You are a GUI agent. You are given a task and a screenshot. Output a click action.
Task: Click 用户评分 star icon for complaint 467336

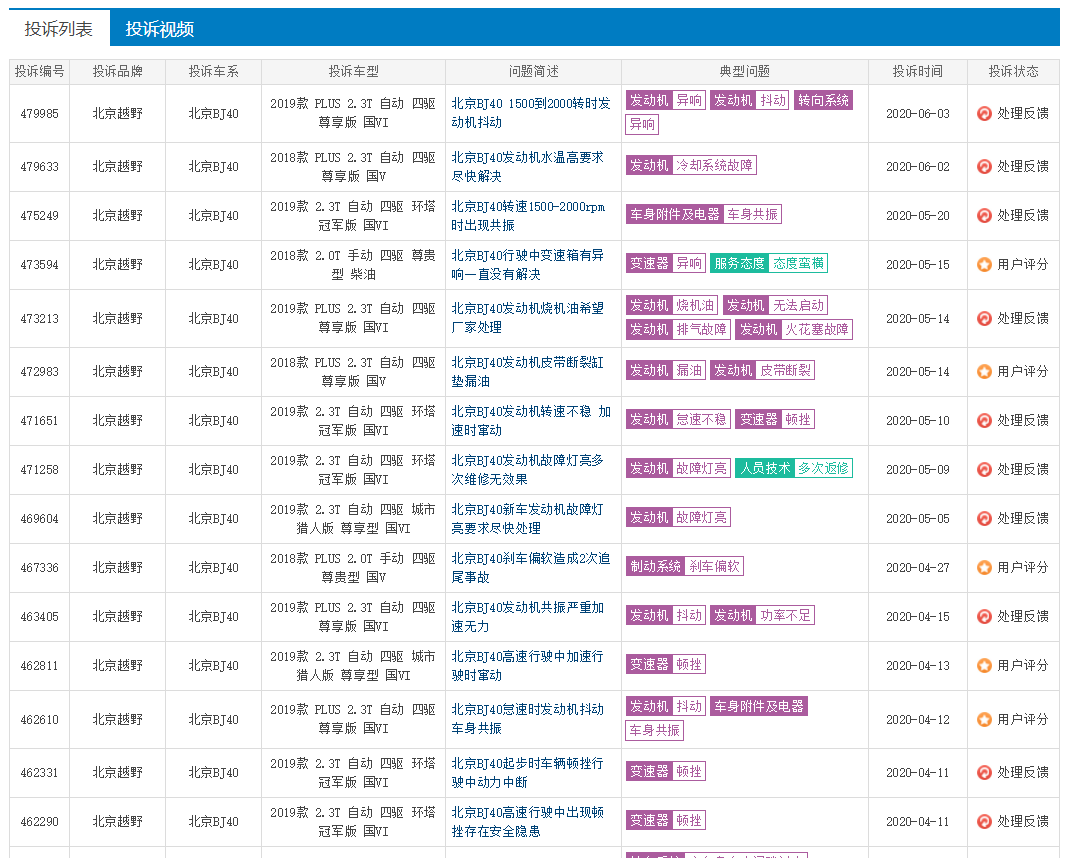(984, 567)
